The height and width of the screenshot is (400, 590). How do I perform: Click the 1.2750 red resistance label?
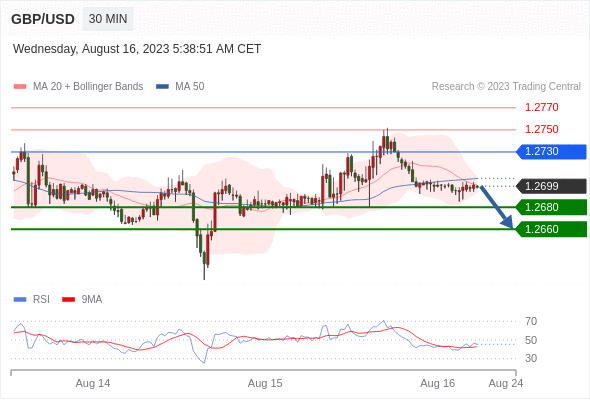click(541, 129)
